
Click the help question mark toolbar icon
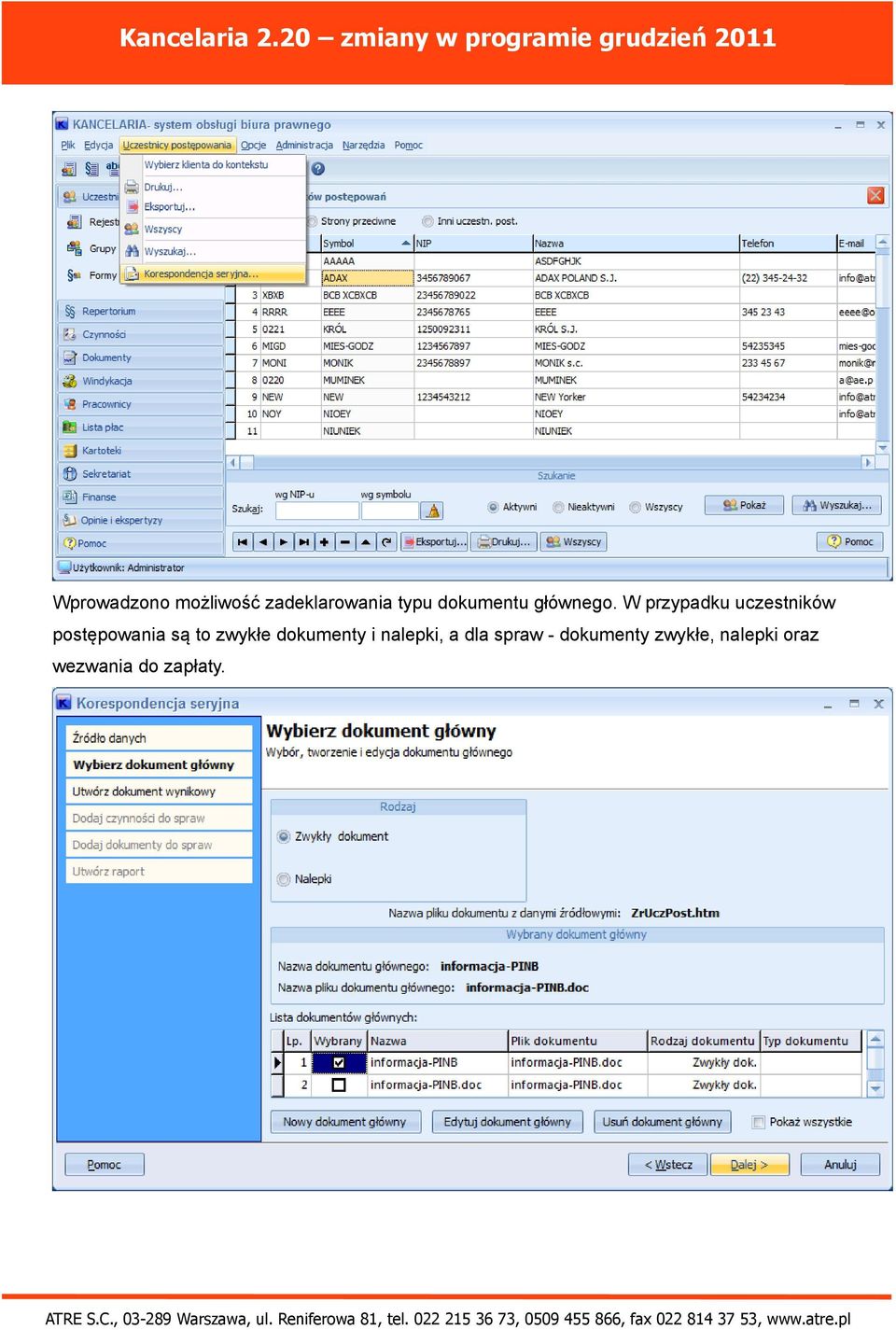coord(318,169)
